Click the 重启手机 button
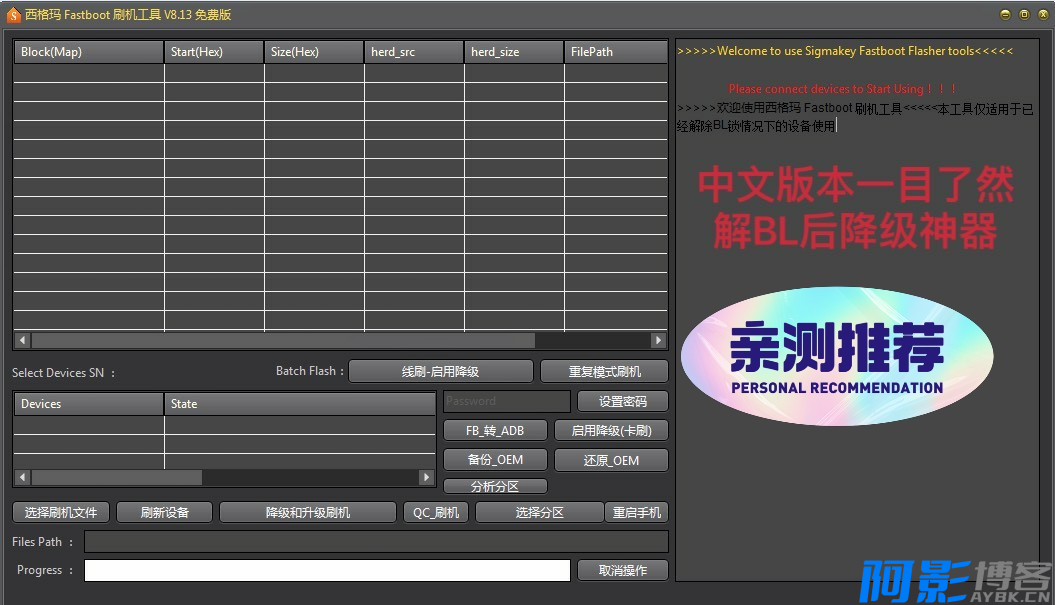 (x=636, y=512)
